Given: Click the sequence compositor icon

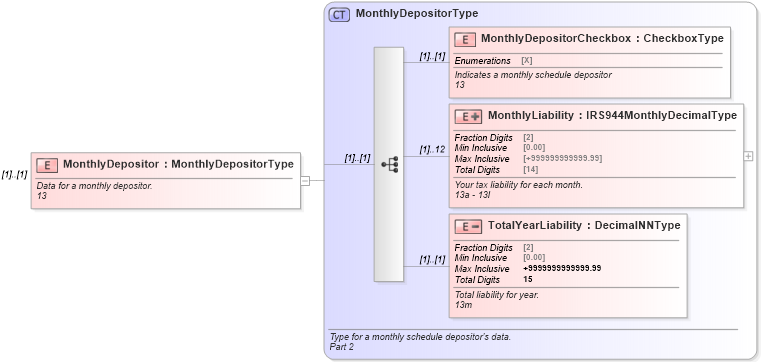Looking at the screenshot, I should tap(390, 165).
